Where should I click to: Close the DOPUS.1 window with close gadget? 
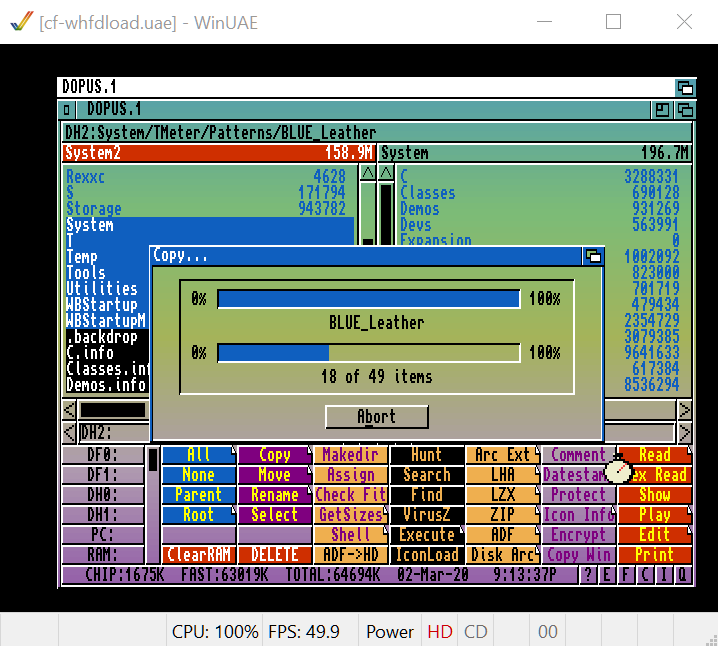[66, 110]
